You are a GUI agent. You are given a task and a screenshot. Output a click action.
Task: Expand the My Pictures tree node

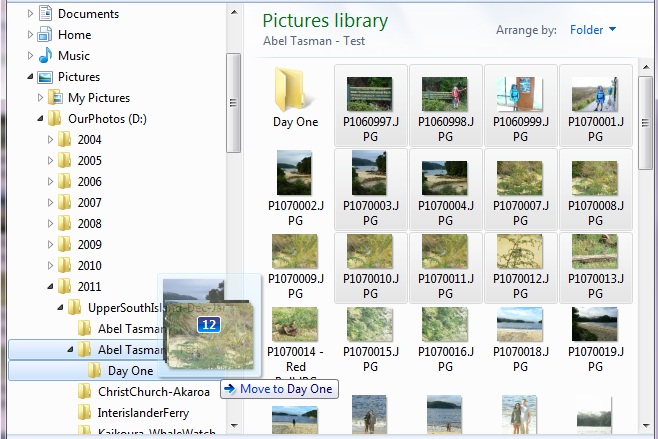pyautogui.click(x=40, y=98)
